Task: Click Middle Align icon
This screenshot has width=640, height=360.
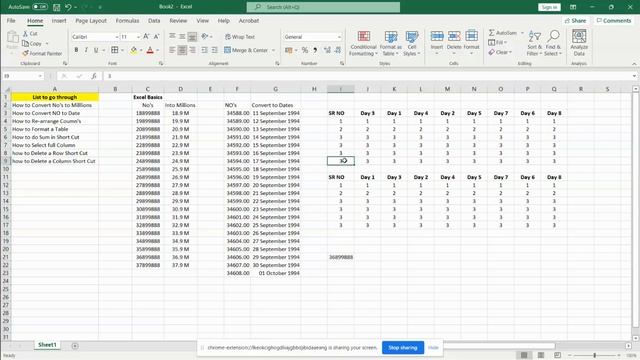Action: pos(182,37)
